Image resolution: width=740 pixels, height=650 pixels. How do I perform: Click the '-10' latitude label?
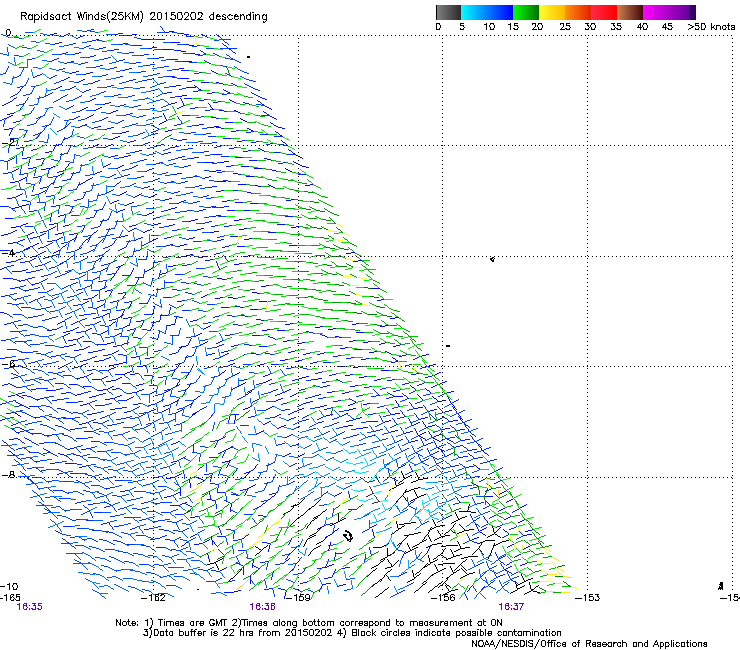point(9,586)
